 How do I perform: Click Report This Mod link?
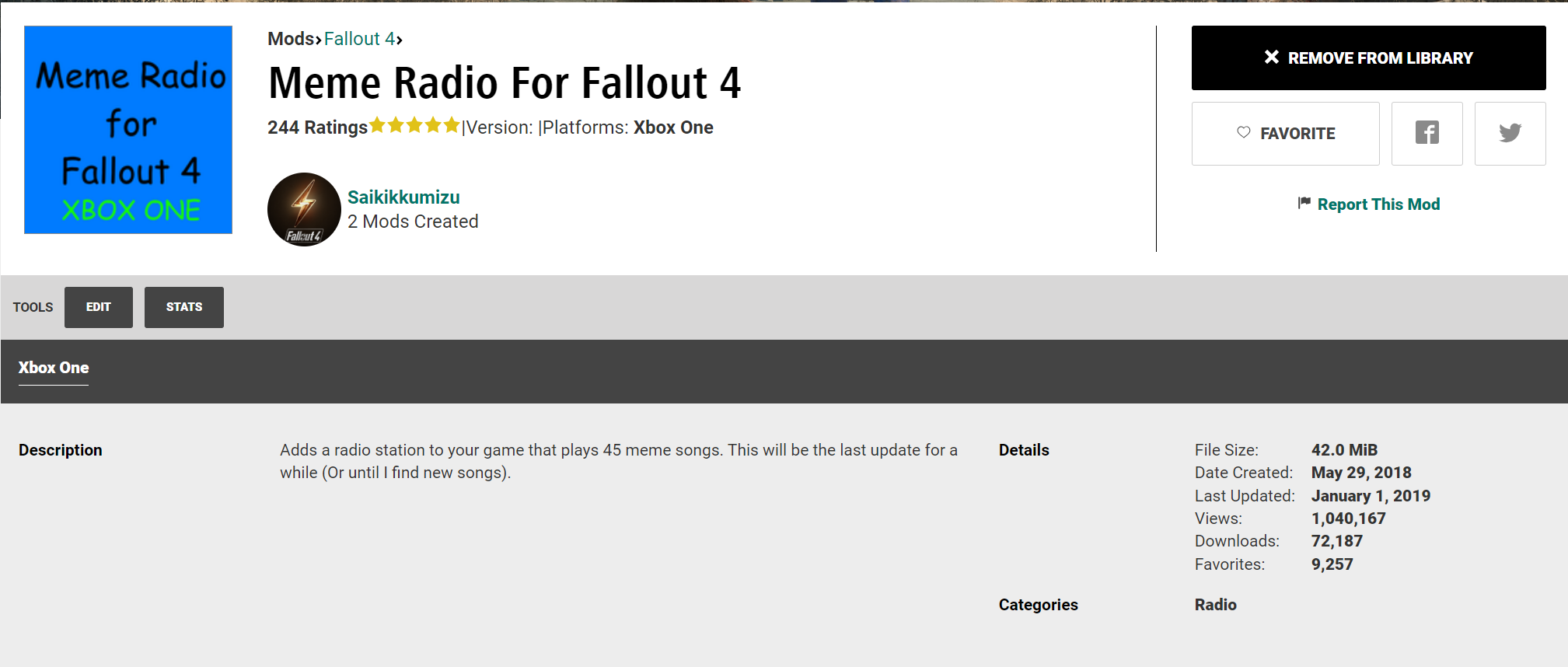point(1378,204)
